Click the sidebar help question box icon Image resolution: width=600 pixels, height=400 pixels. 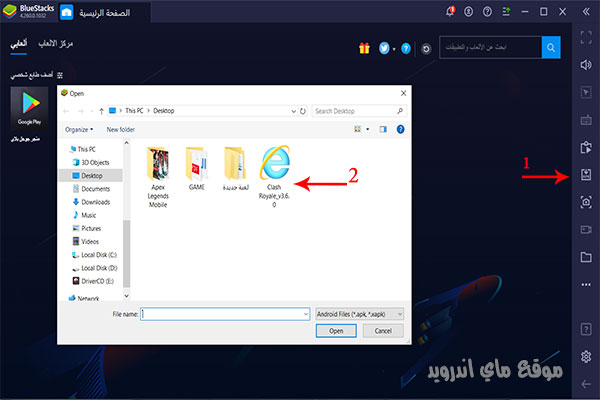(586, 329)
